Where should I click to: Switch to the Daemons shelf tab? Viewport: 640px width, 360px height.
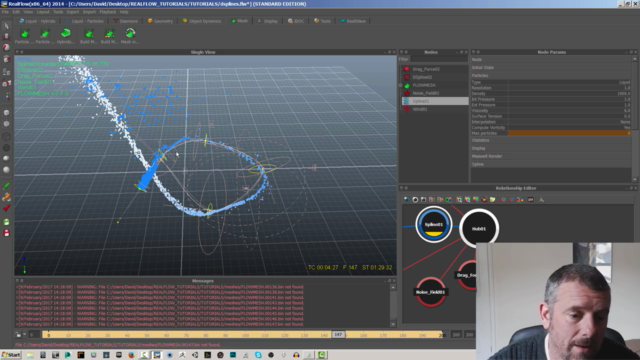(126, 21)
